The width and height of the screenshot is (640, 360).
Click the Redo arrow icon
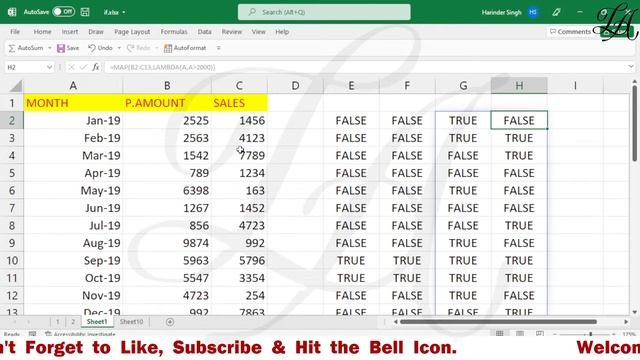(x=131, y=48)
